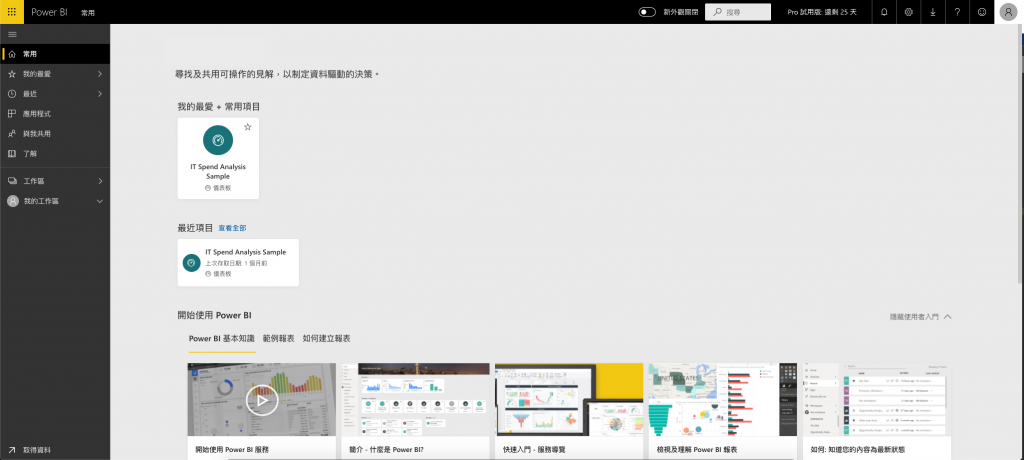Expand the 我的最愛 flyout chevron
Screen dimensions: 1024x460
tap(100, 74)
